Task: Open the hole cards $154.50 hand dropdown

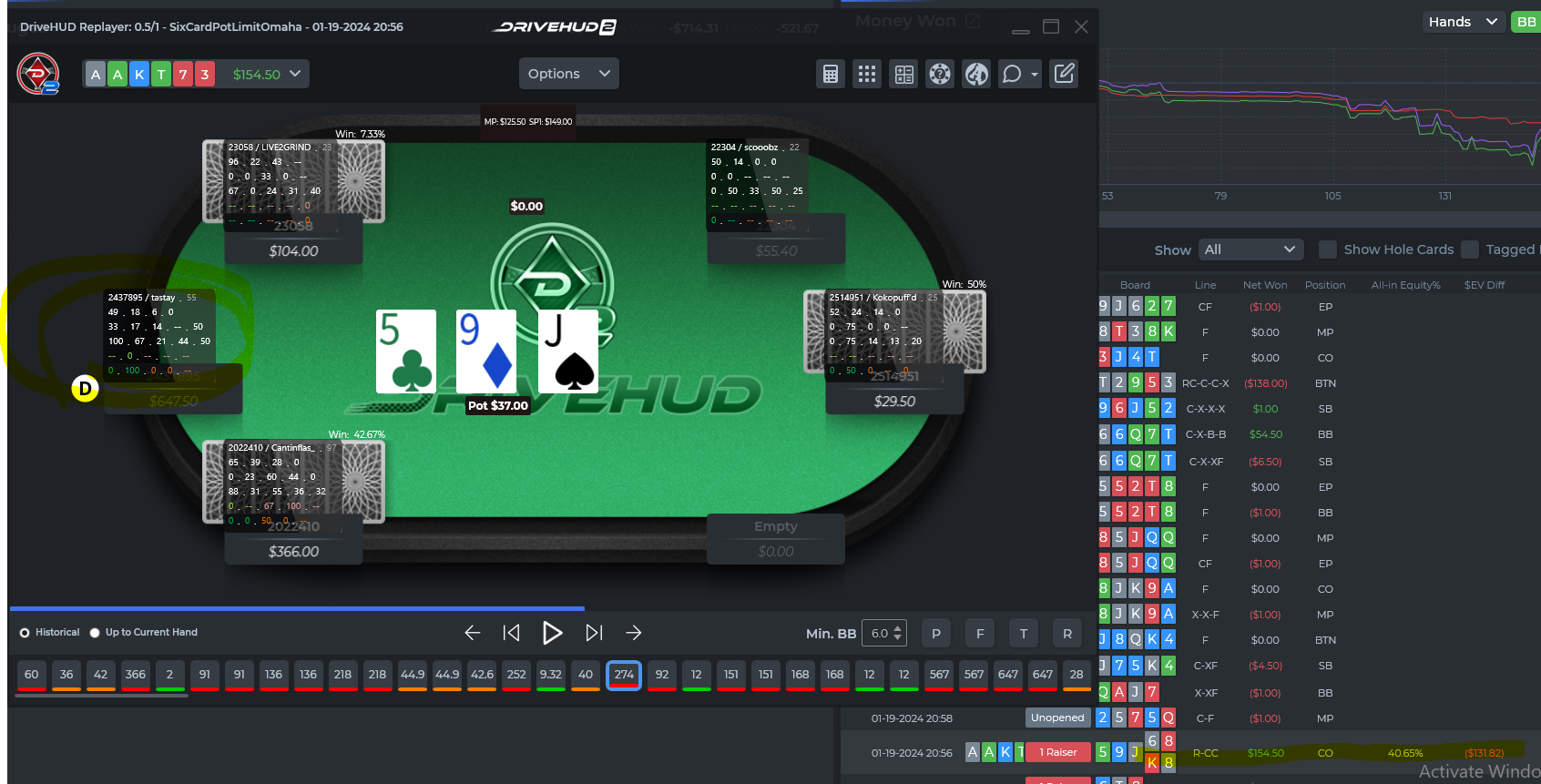Action: click(196, 74)
